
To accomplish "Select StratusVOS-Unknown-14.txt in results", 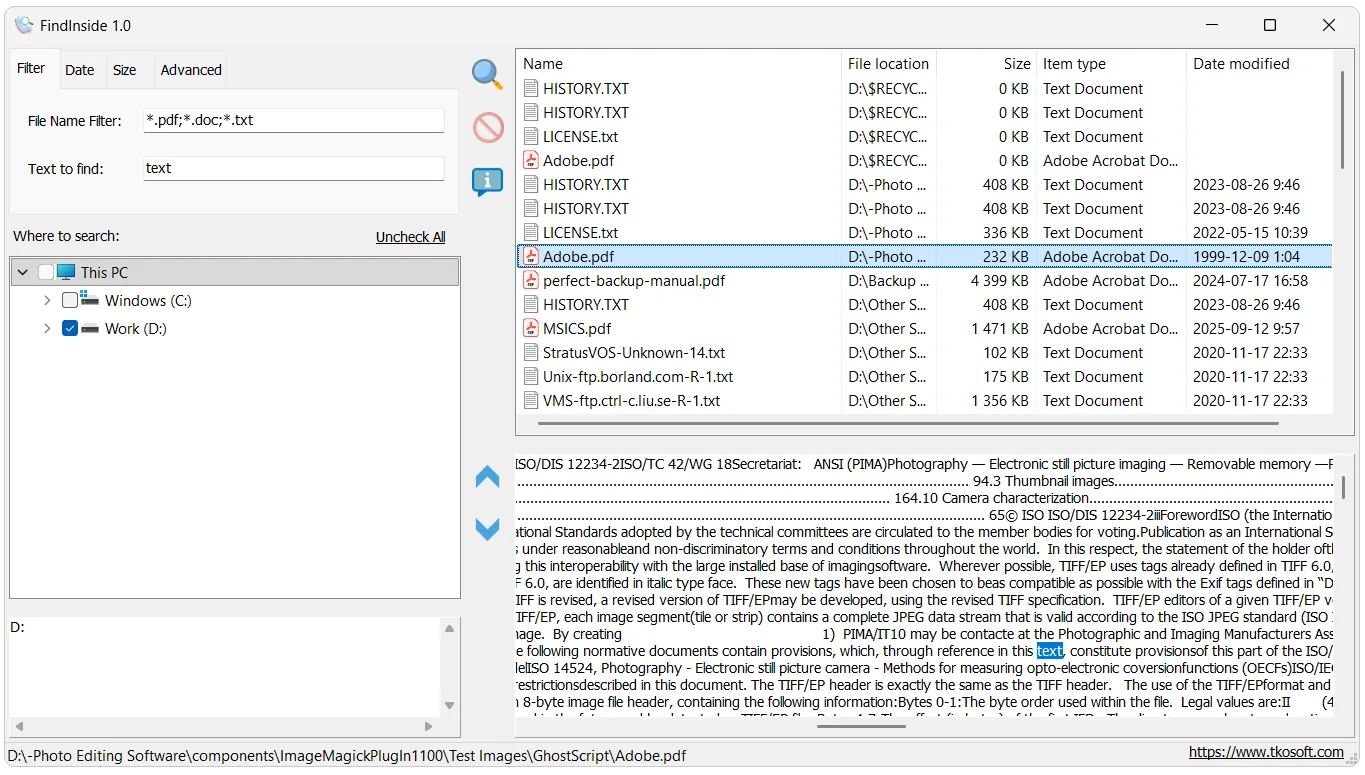I will 925,352.
